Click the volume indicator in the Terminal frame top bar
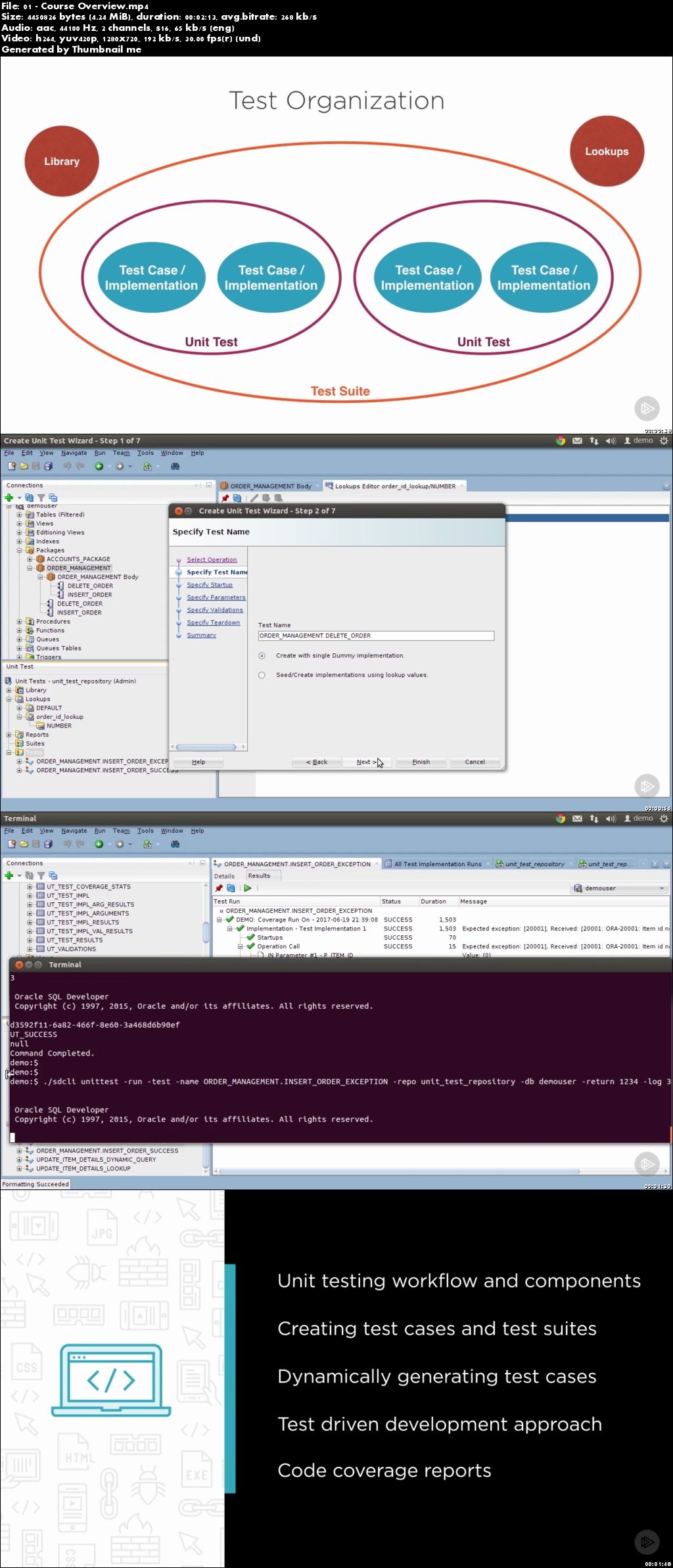The height and width of the screenshot is (1568, 673). click(x=611, y=819)
